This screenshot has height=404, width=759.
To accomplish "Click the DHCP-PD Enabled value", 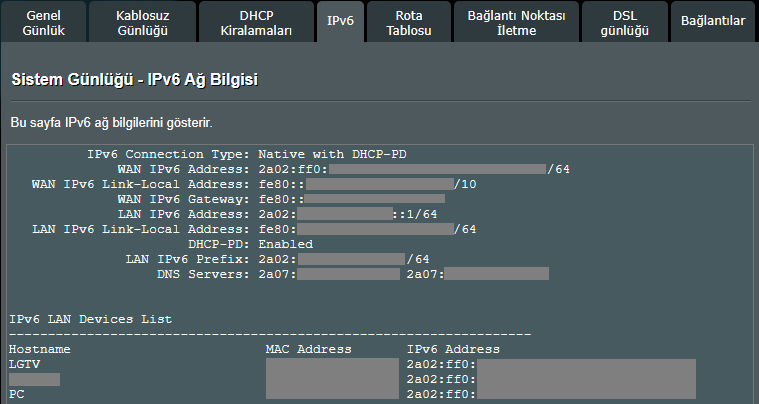I will coord(285,244).
